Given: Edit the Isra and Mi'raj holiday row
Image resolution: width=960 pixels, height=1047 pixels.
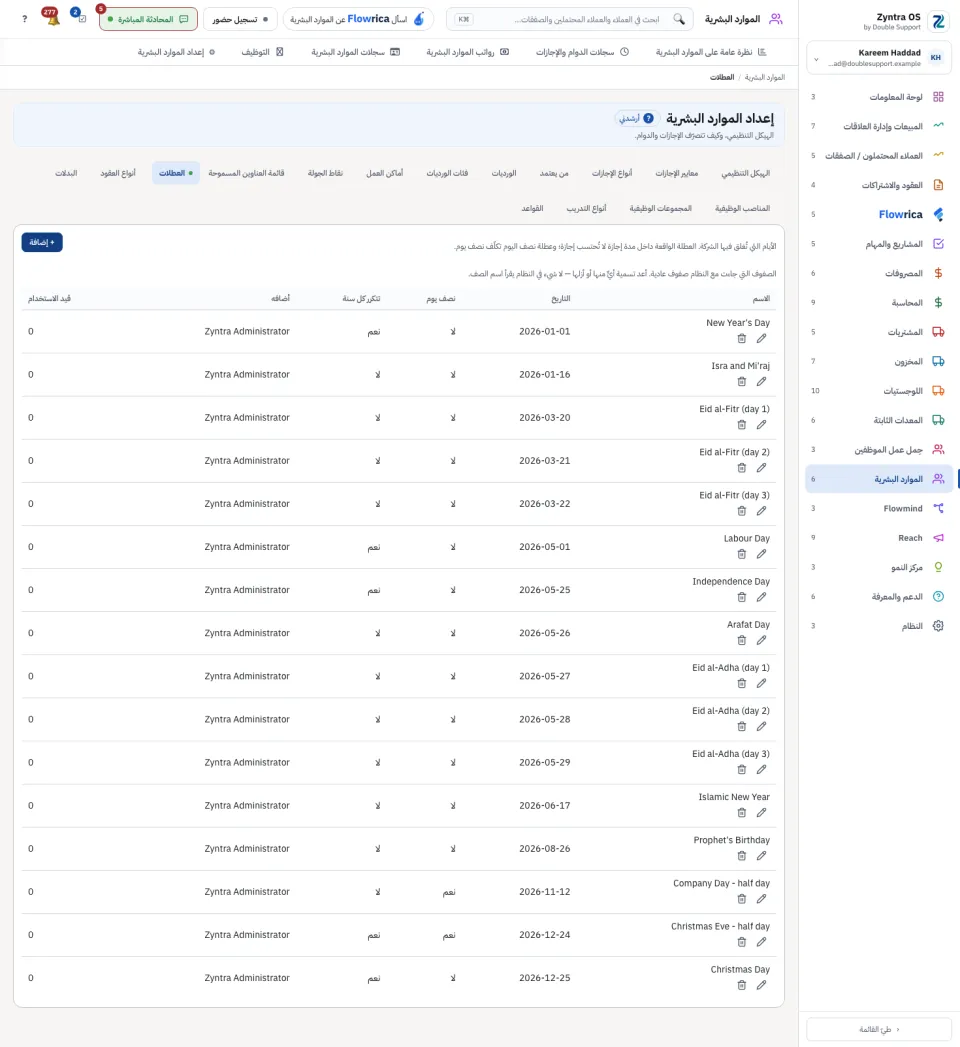Looking at the screenshot, I should point(761,382).
